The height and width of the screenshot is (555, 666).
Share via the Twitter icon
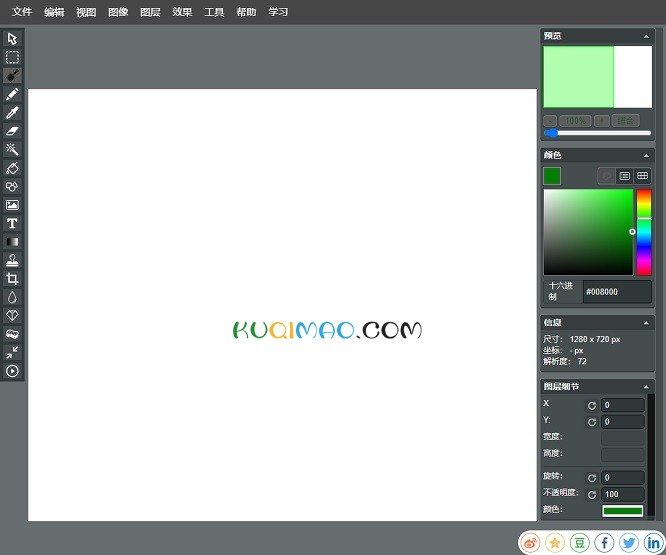pos(629,543)
